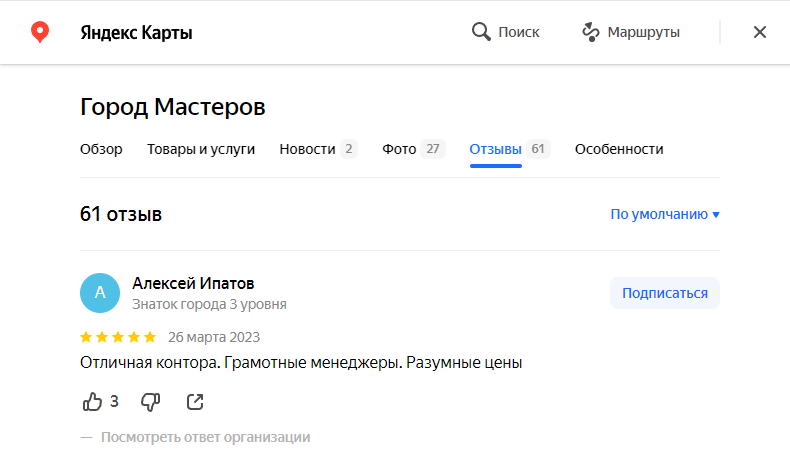The width and height of the screenshot is (790, 456).
Task: Dislike the review with thumbs-down icon
Action: 150,402
